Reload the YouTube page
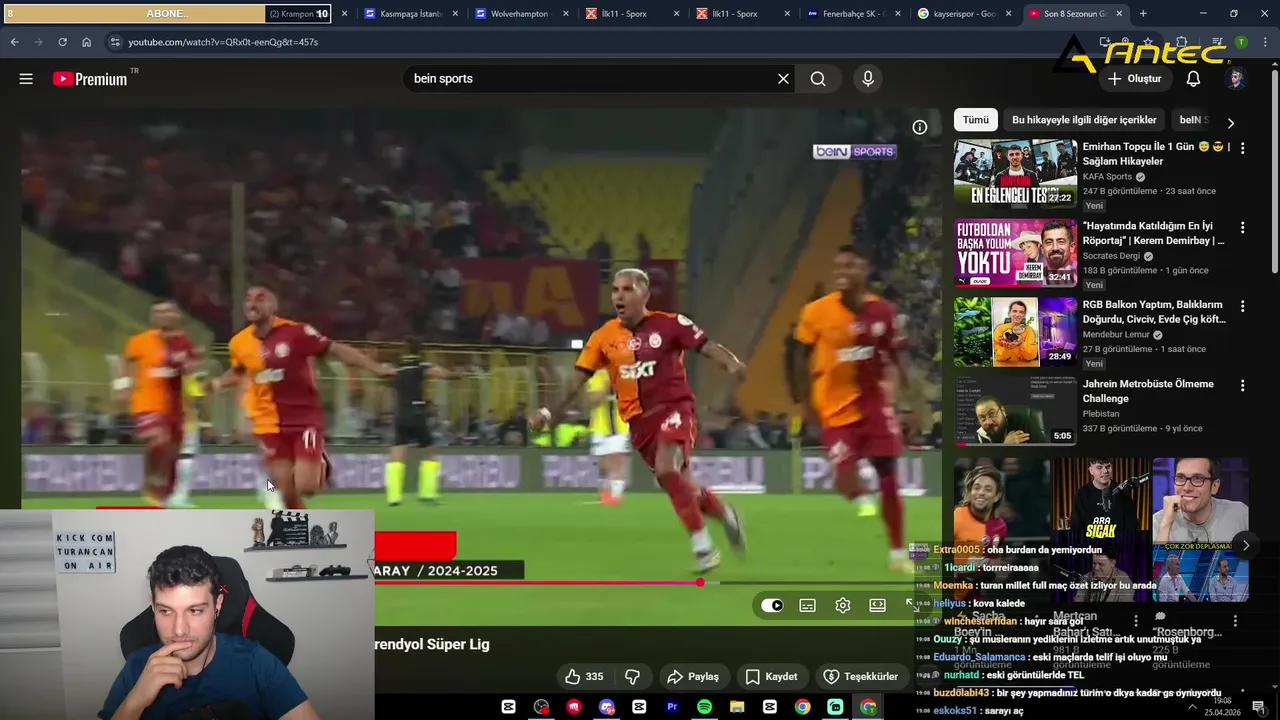Image resolution: width=1280 pixels, height=720 pixels. click(x=62, y=42)
